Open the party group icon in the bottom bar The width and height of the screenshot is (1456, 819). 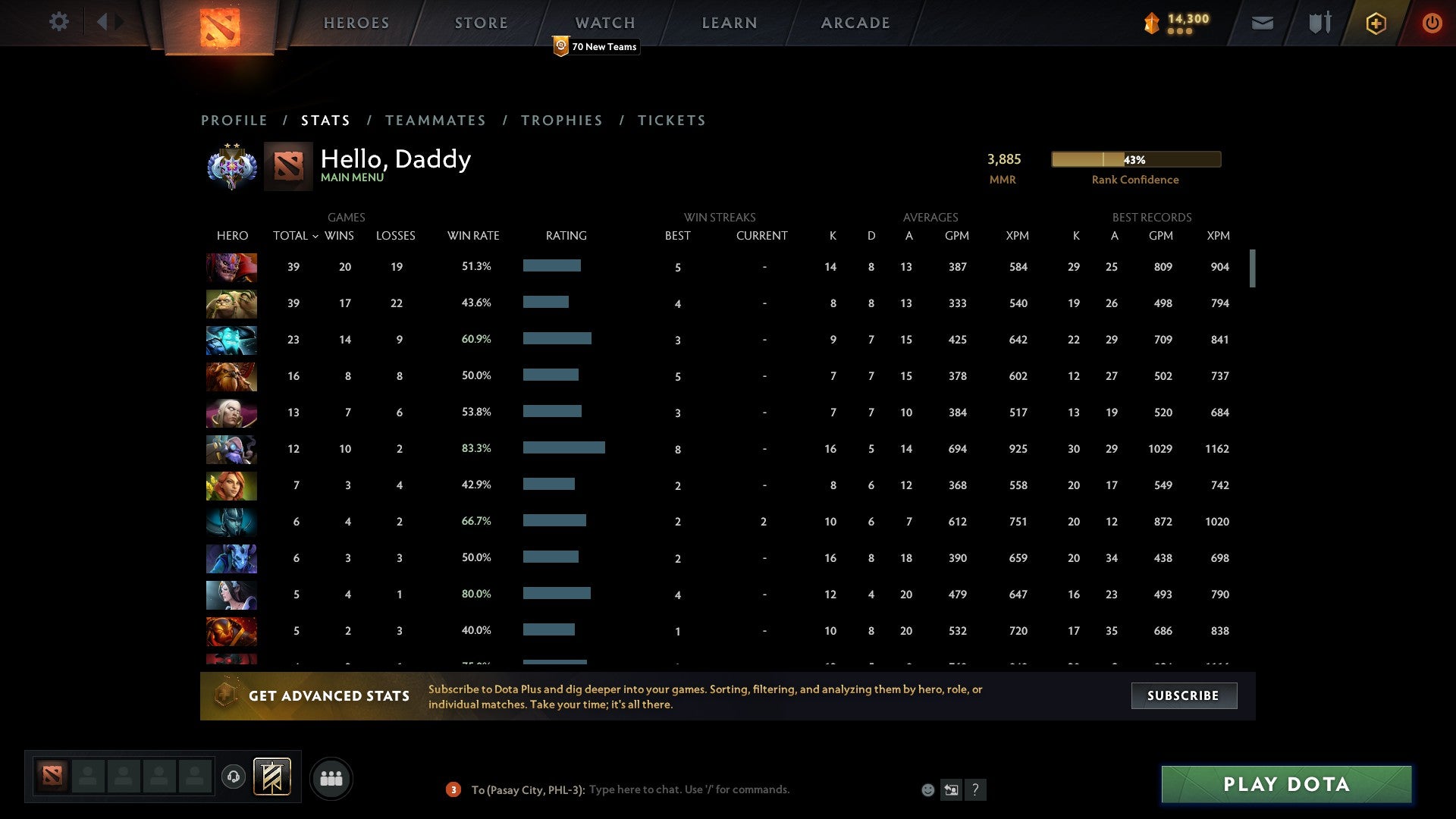(331, 778)
